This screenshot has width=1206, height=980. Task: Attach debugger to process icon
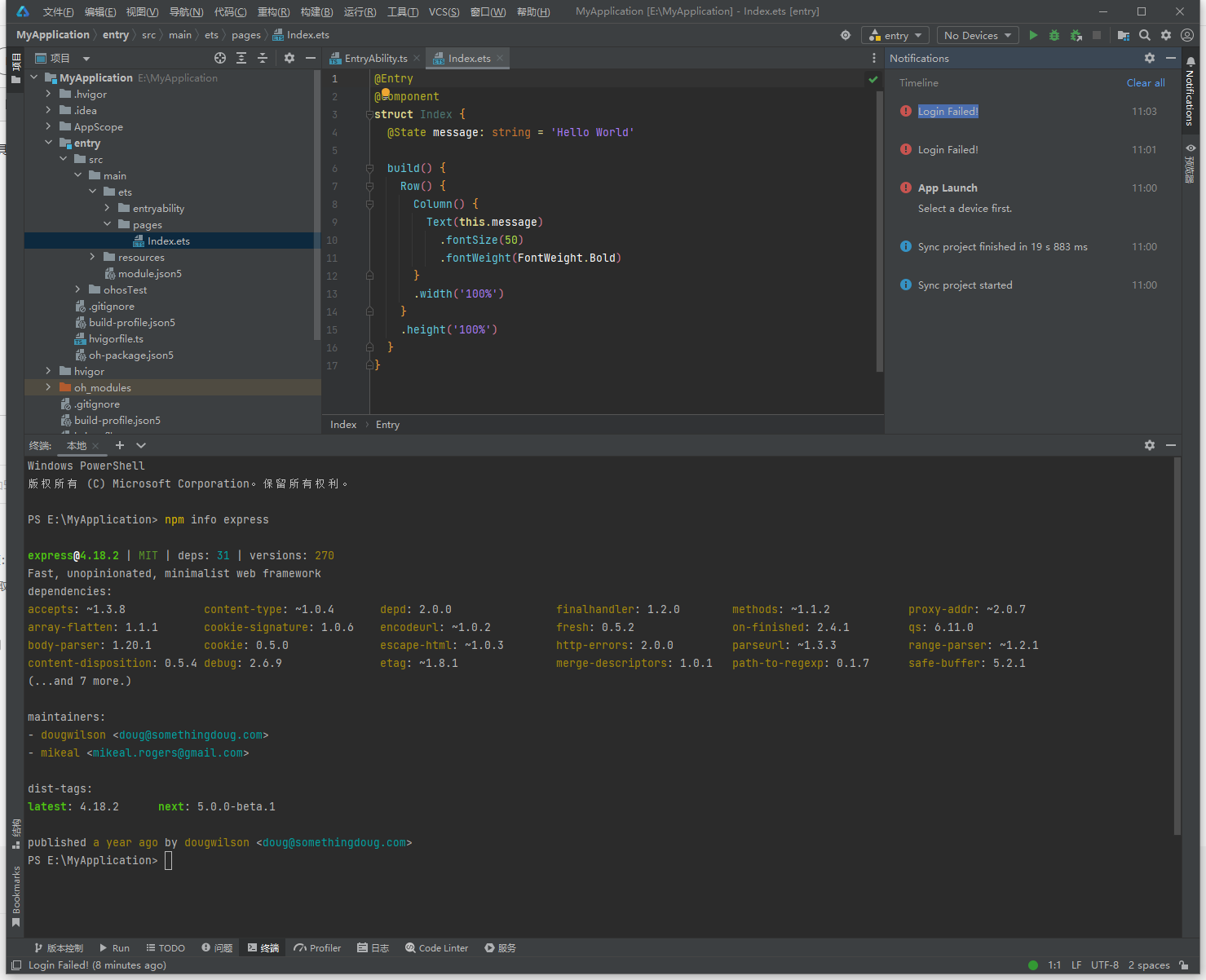point(1076,35)
